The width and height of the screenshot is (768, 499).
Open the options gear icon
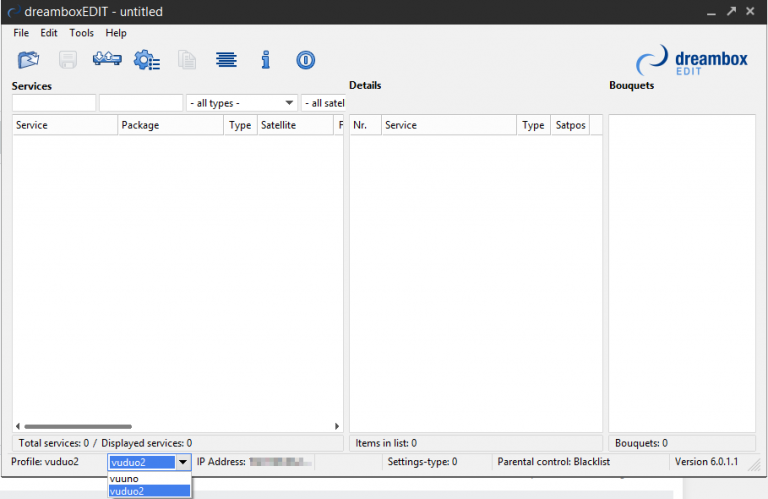(x=147, y=60)
